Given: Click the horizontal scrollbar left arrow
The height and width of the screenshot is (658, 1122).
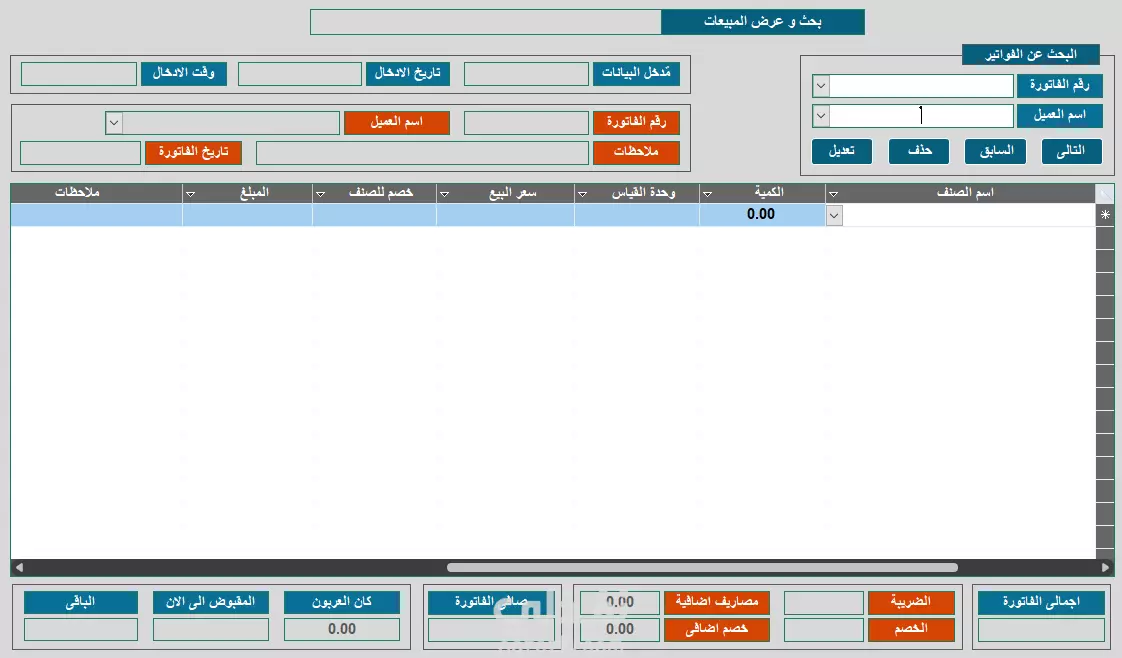Looking at the screenshot, I should tap(19, 567).
